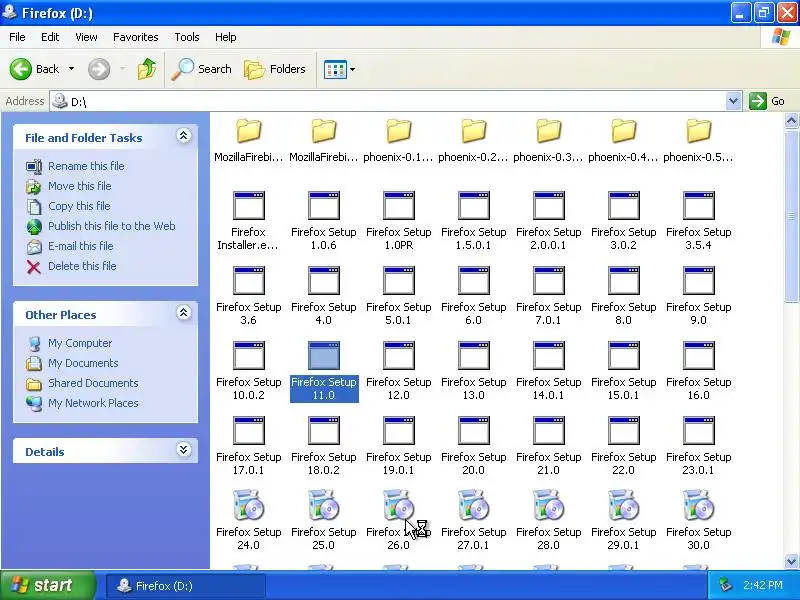Select the Firefox Setup 1.5.0.1 icon

pyautogui.click(x=473, y=206)
